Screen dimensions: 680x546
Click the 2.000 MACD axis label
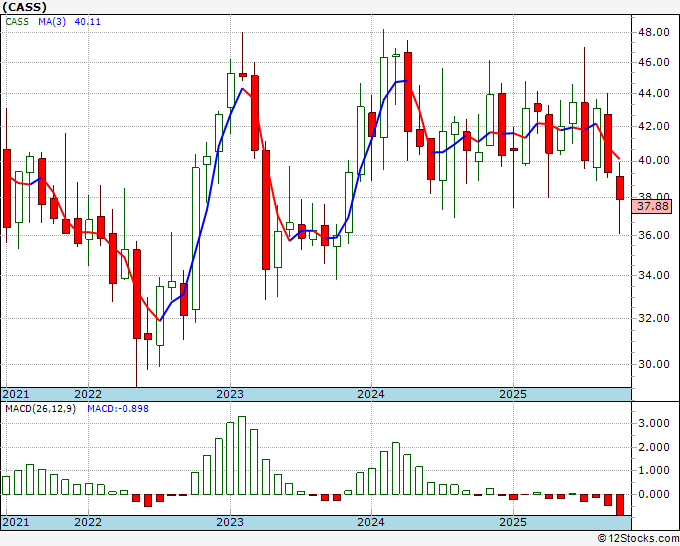[x=653, y=448]
